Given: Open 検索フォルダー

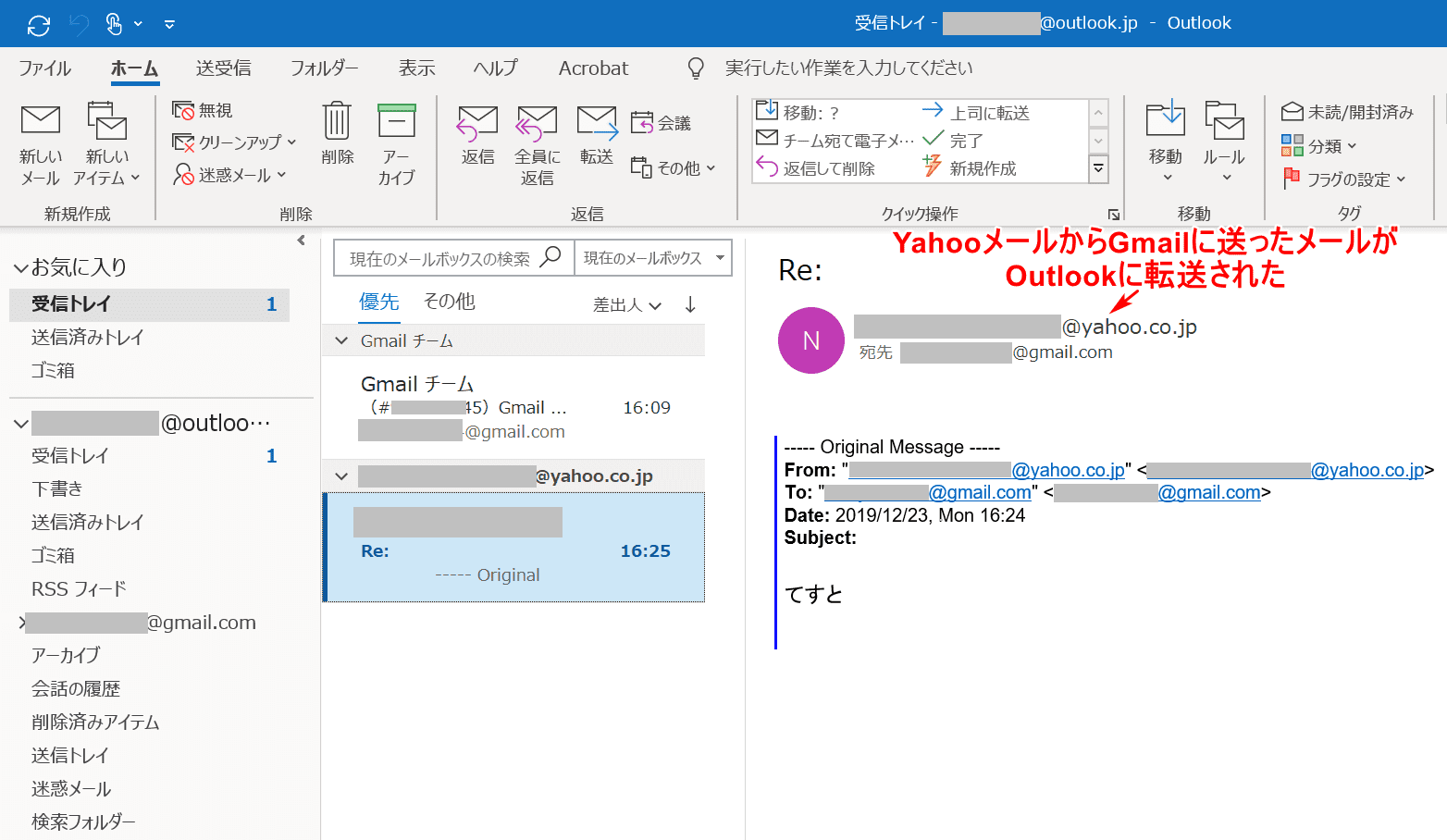Looking at the screenshot, I should pyautogui.click(x=83, y=821).
